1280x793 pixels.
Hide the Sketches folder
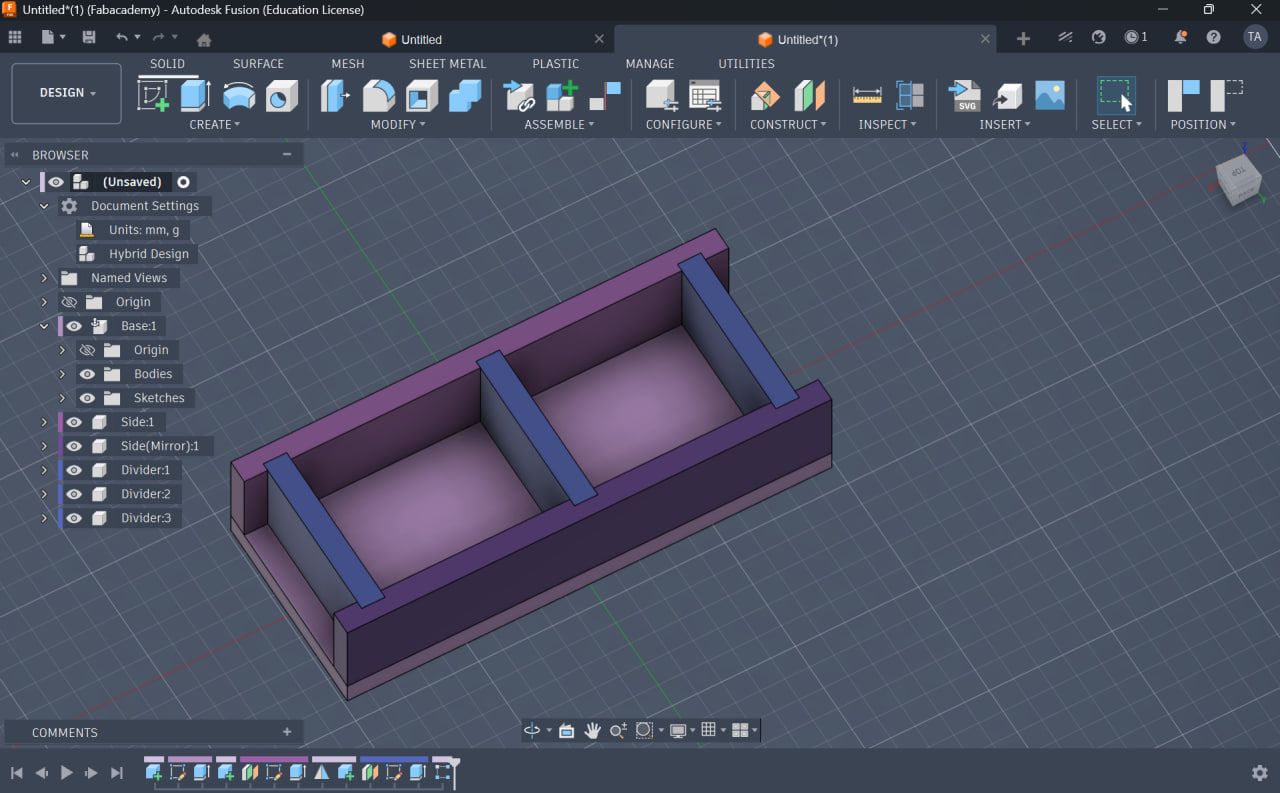click(87, 398)
